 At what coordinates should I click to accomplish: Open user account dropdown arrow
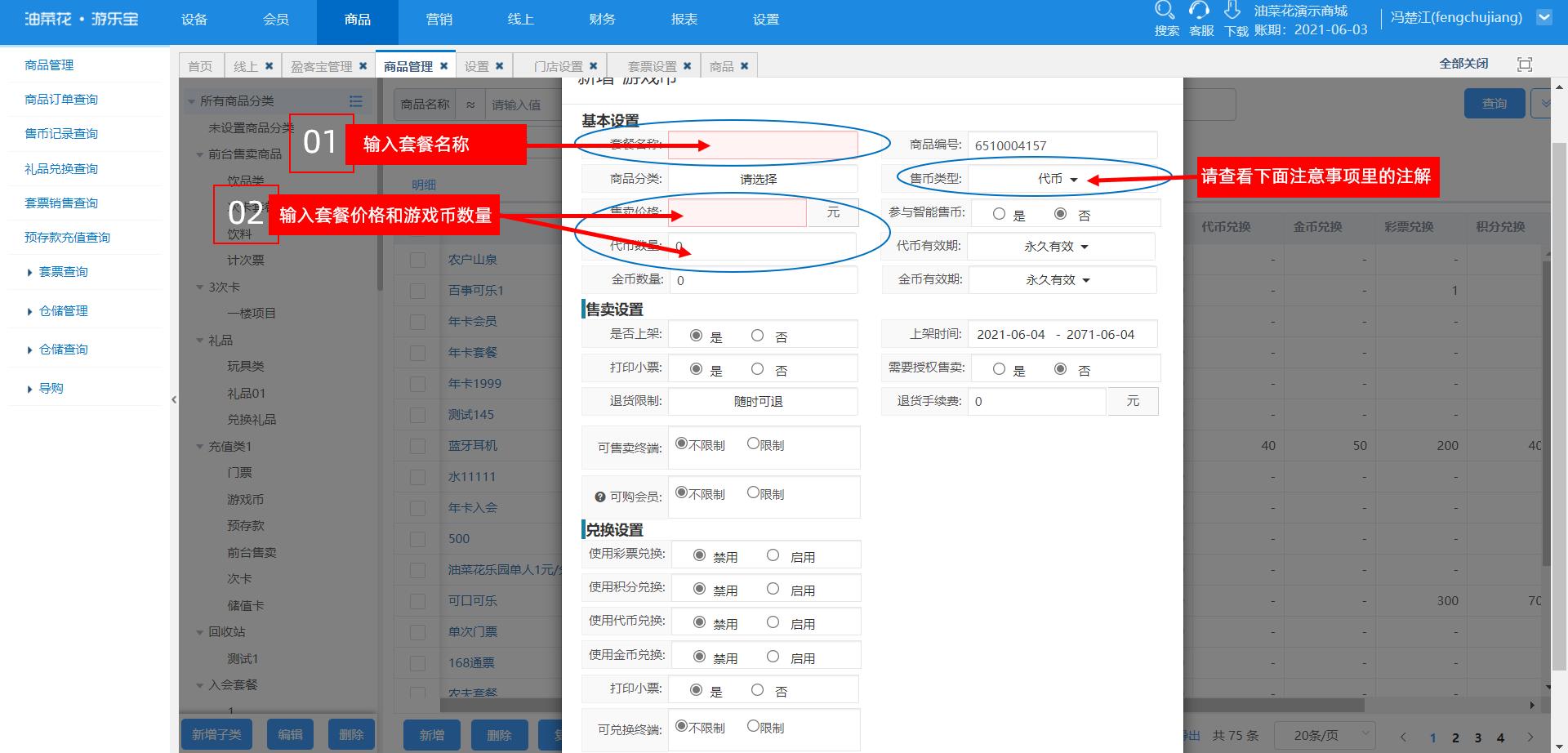pyautogui.click(x=1543, y=17)
